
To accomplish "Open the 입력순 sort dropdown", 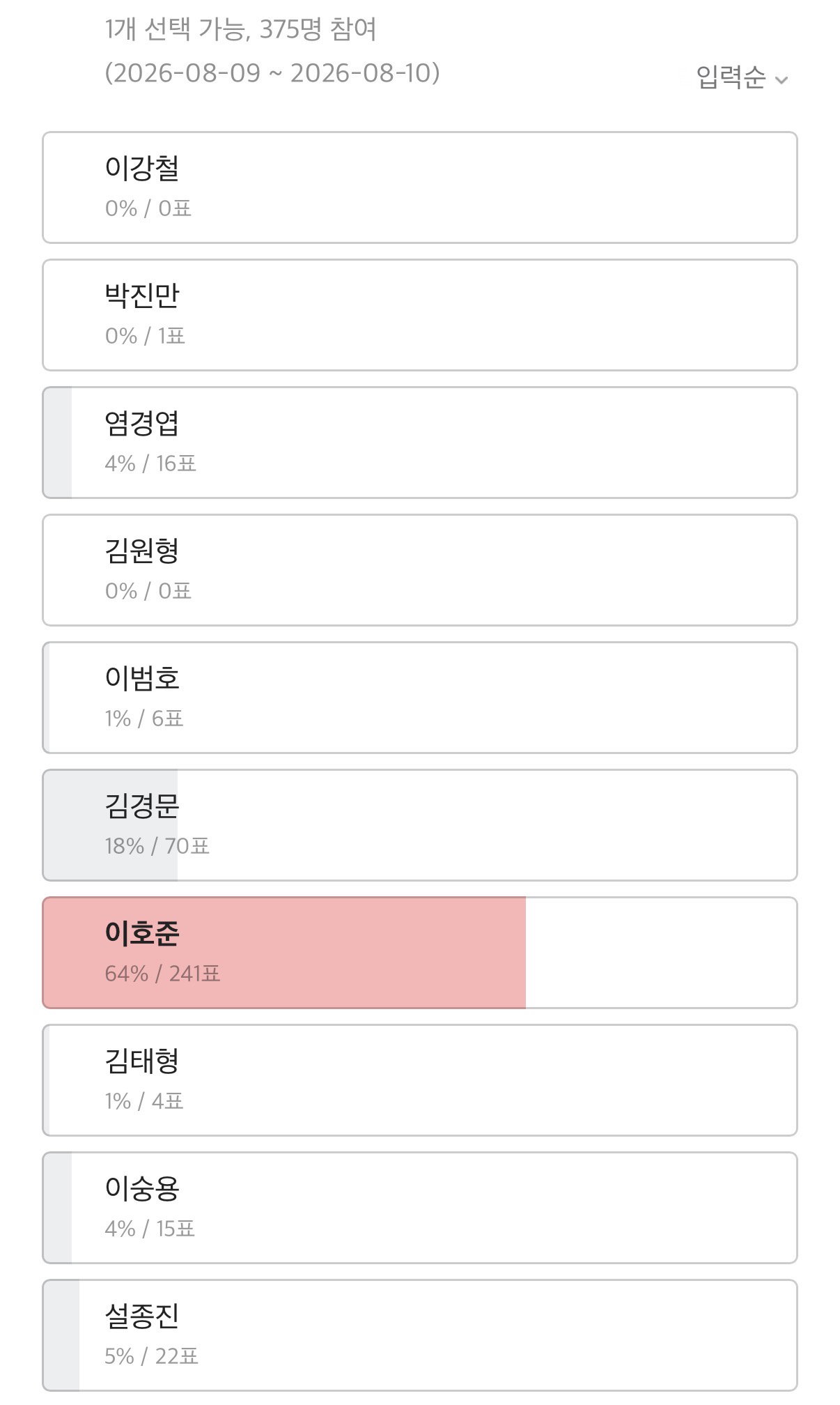I will 742,77.
